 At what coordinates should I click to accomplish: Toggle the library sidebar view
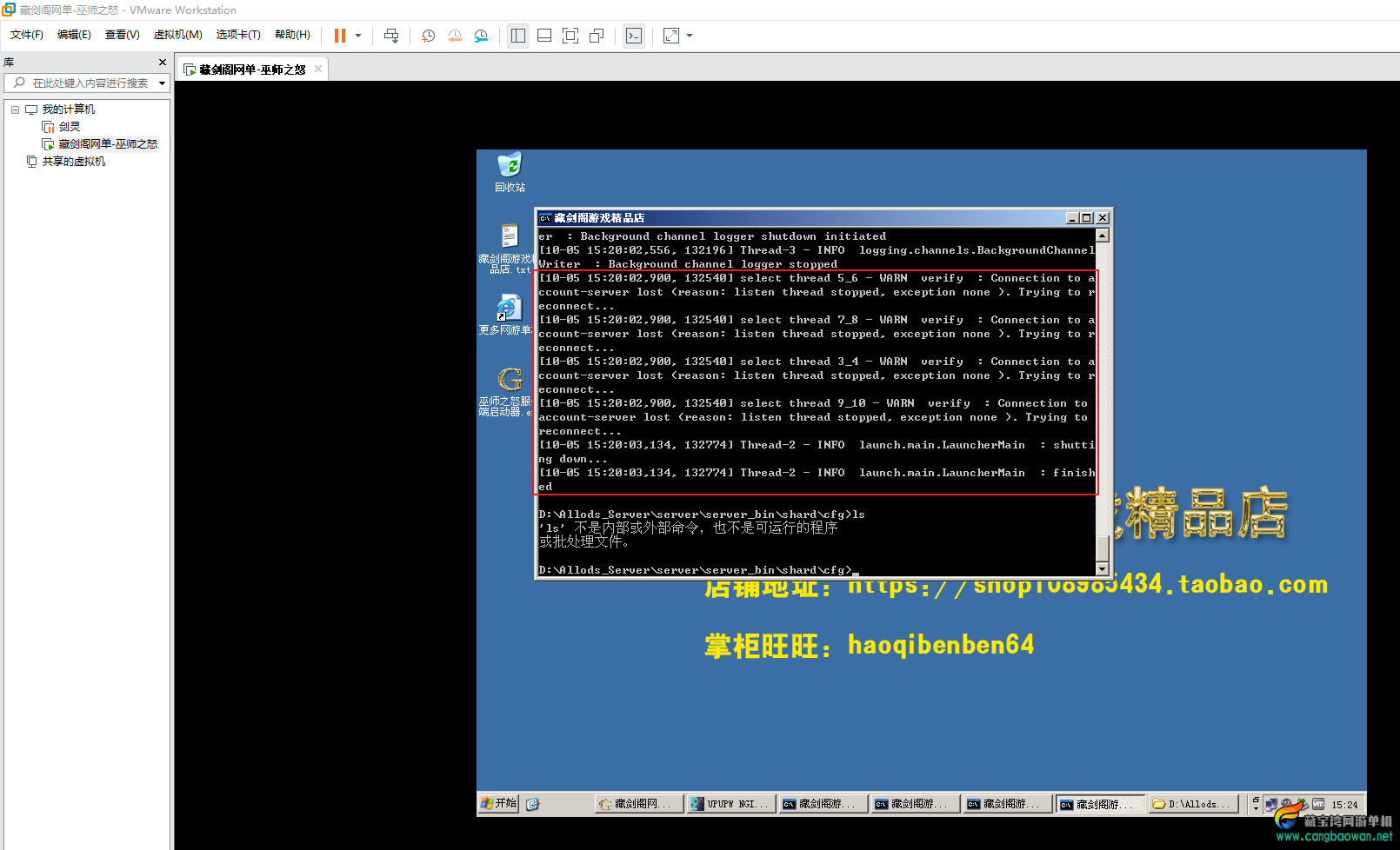(x=518, y=36)
